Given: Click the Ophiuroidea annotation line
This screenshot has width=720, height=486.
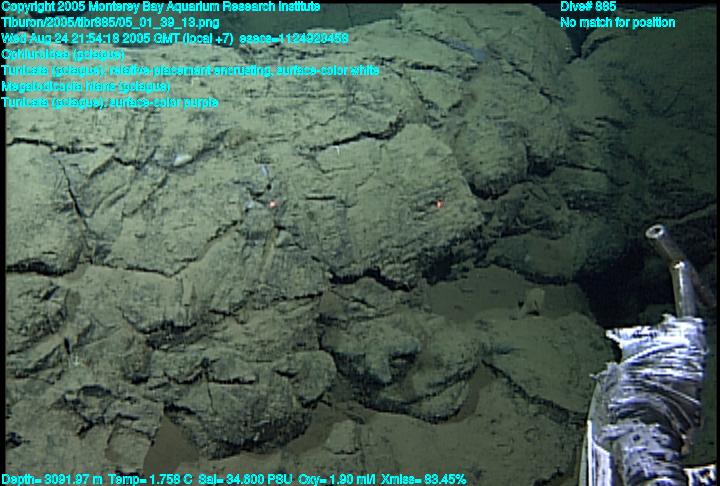Looking at the screenshot, I should click(63, 55).
